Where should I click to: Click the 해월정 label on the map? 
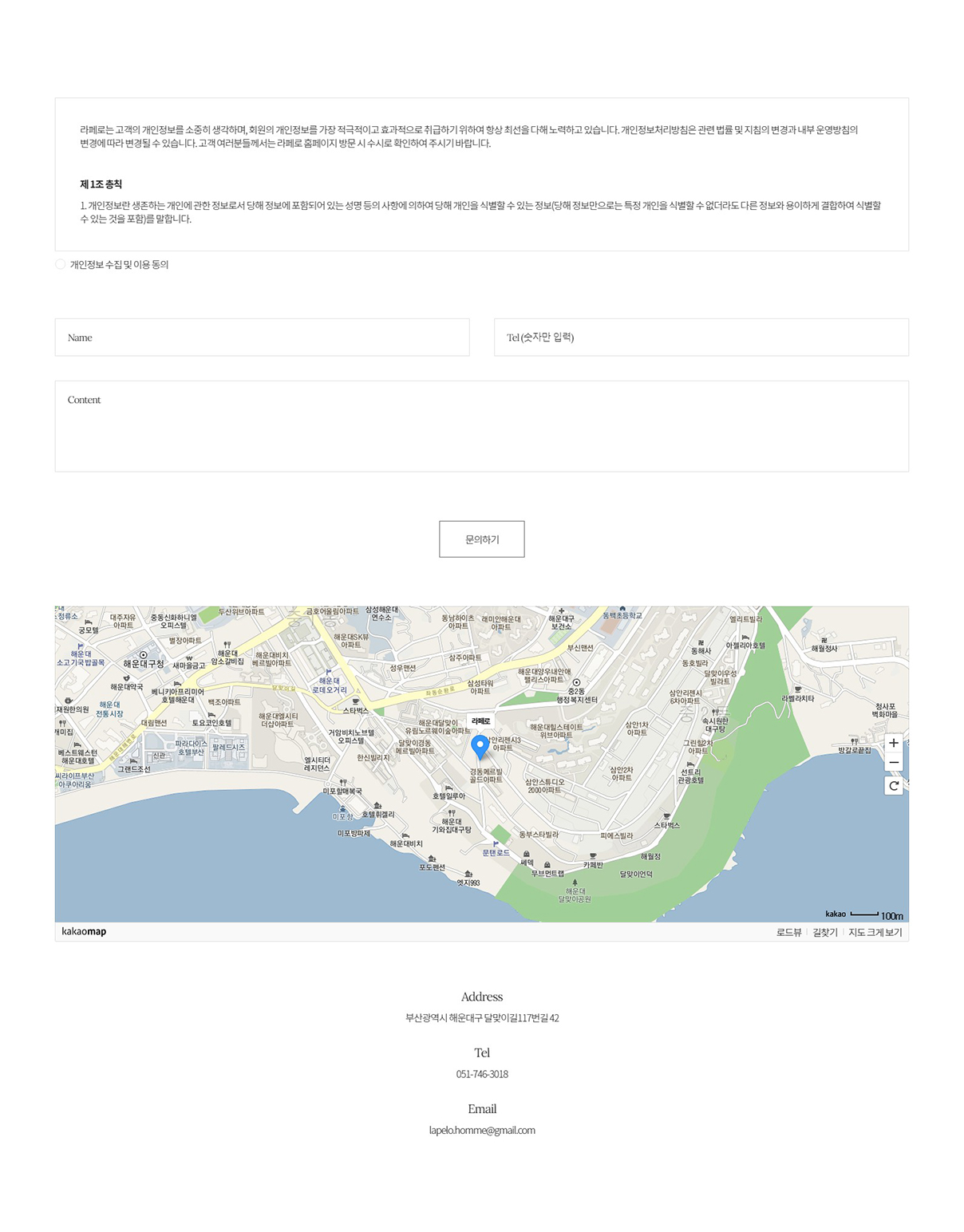pos(650,856)
